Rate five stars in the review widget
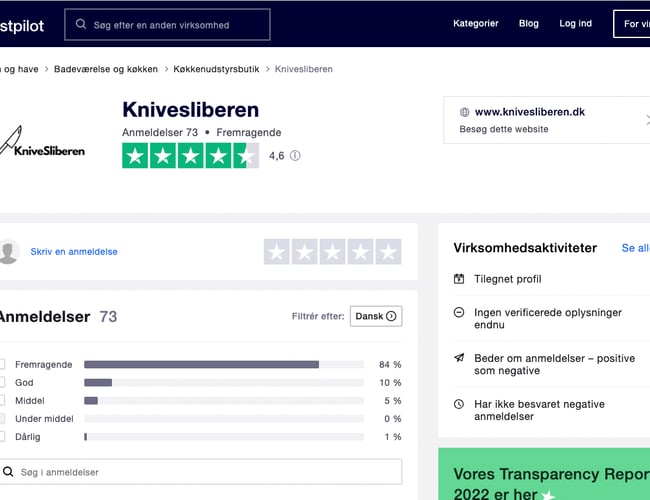Screen dimensions: 650x500 [388, 252]
